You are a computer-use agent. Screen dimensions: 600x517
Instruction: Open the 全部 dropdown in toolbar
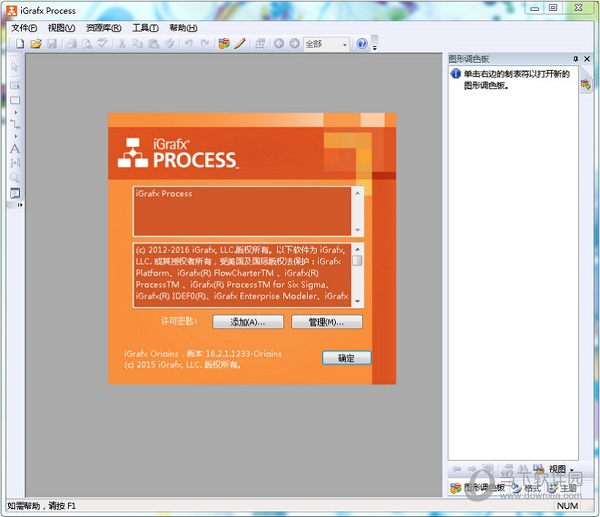pos(345,44)
